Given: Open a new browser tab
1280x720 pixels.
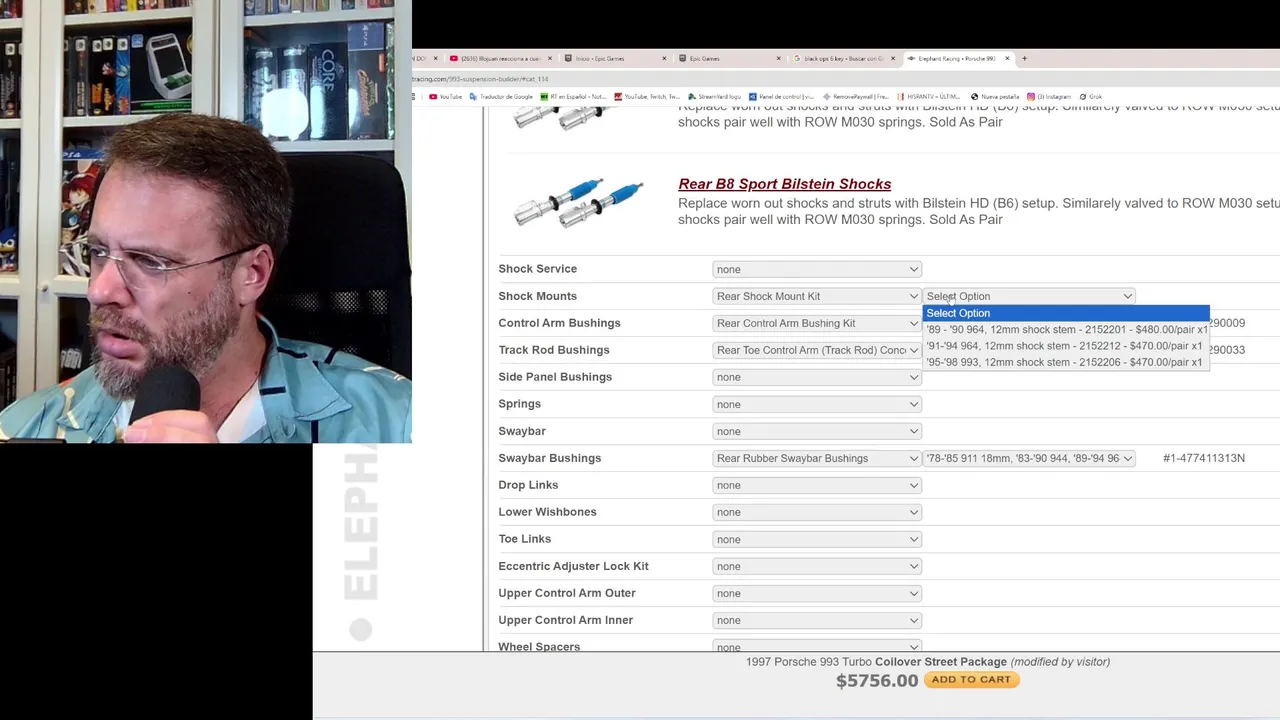Looking at the screenshot, I should click(1024, 58).
